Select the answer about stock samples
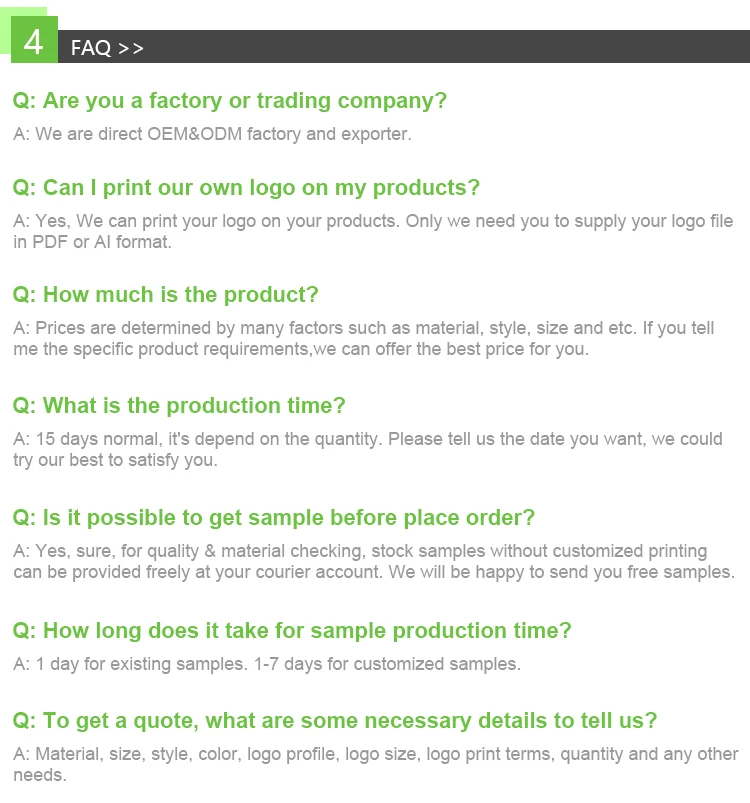 [360, 551]
